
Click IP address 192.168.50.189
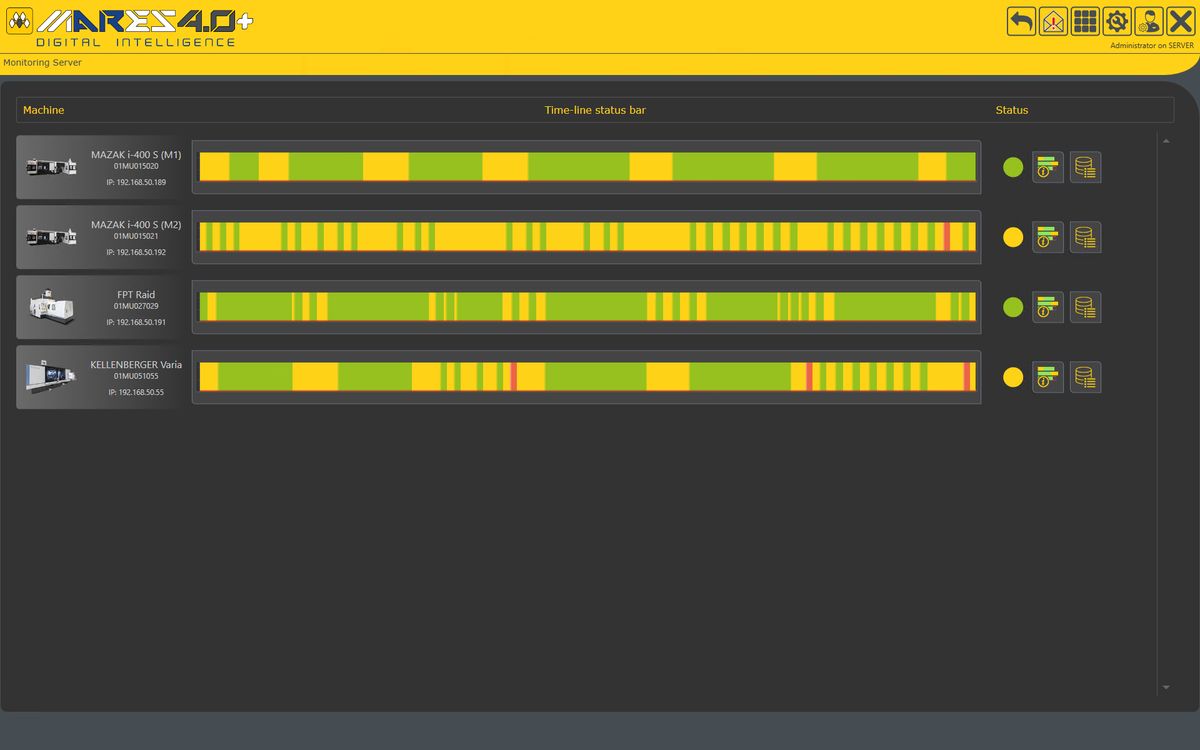coord(136,182)
